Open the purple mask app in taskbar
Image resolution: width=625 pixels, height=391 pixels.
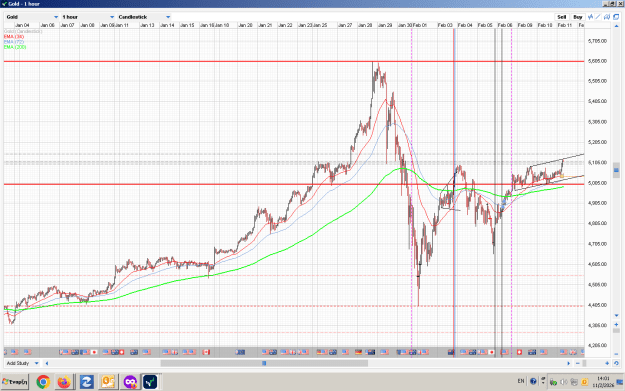pyautogui.click(x=130, y=382)
